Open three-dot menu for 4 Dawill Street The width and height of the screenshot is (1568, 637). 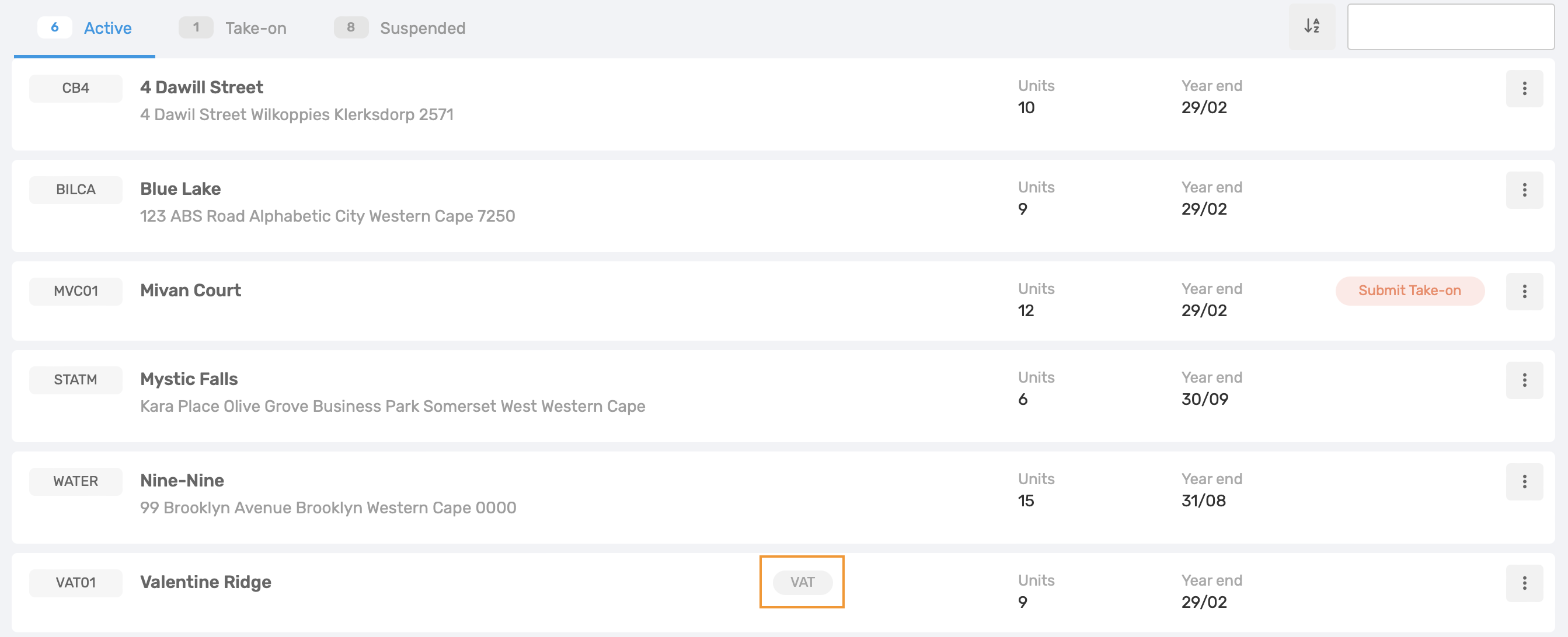coord(1524,89)
